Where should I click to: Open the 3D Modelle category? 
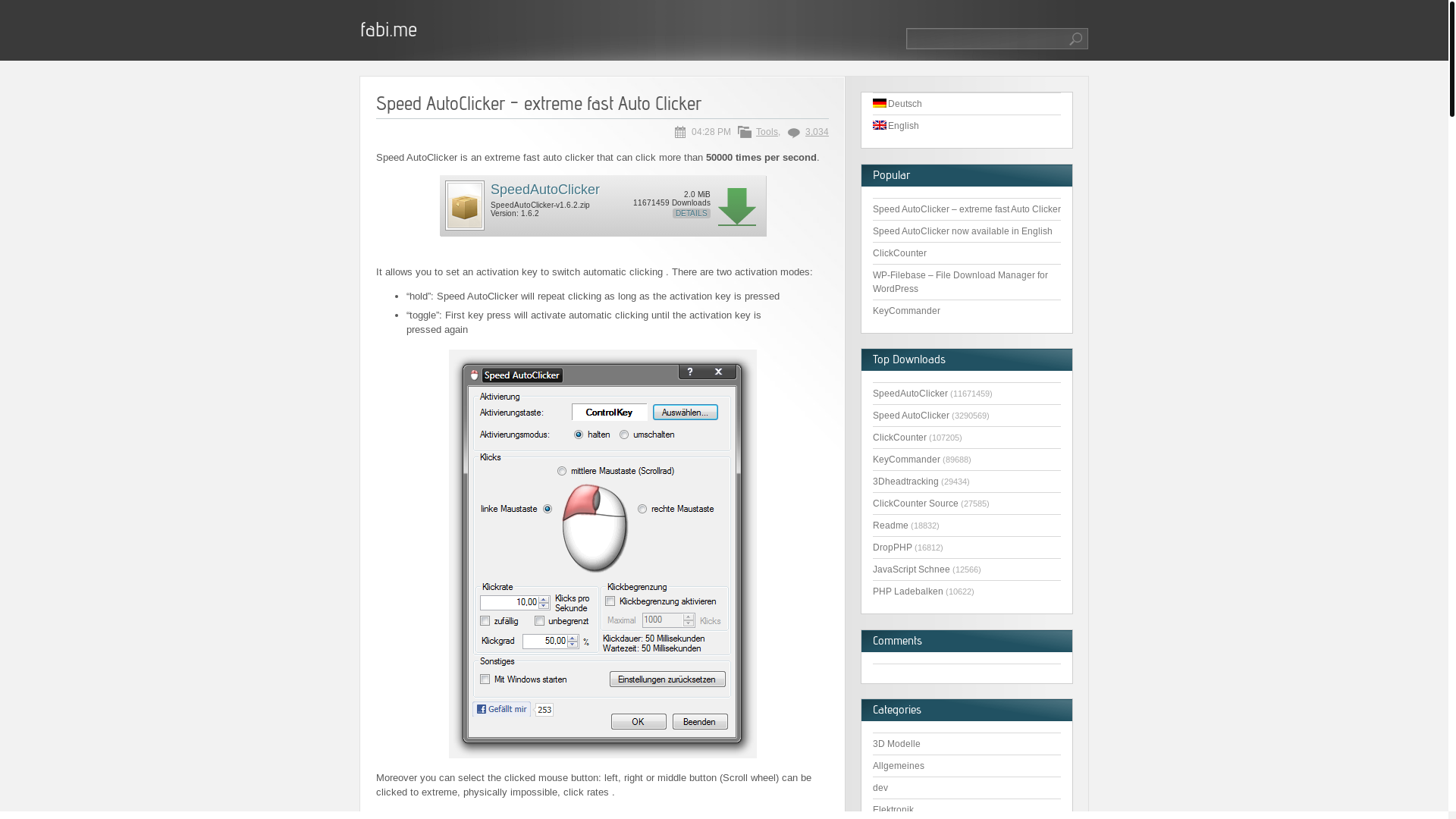(x=896, y=744)
